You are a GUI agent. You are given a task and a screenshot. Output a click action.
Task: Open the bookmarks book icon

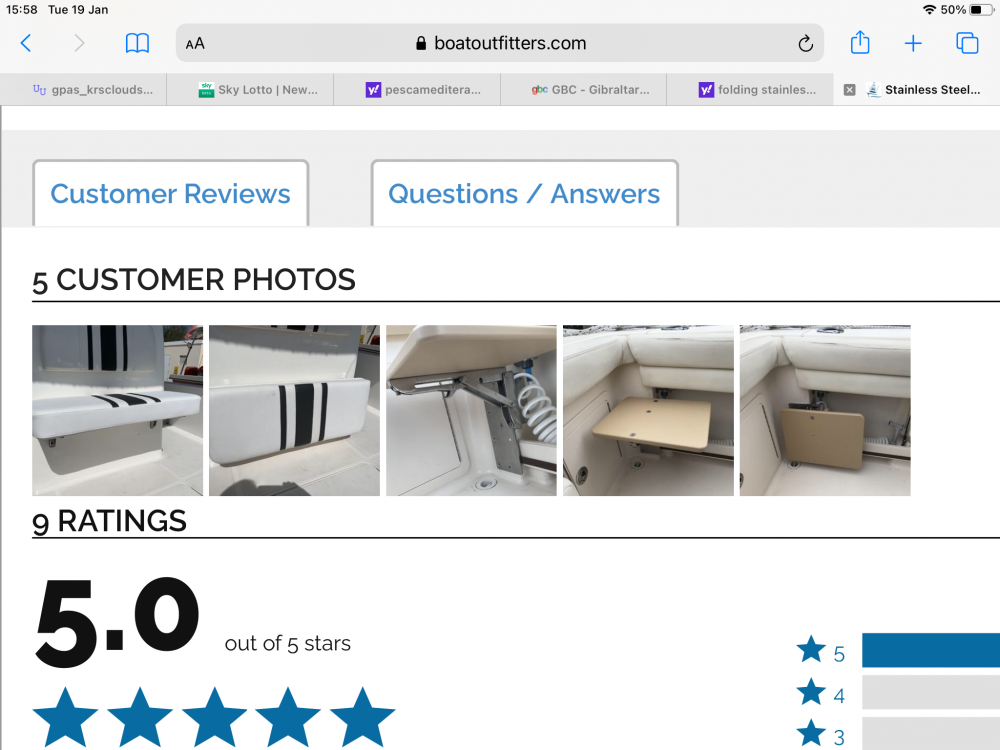coord(137,43)
